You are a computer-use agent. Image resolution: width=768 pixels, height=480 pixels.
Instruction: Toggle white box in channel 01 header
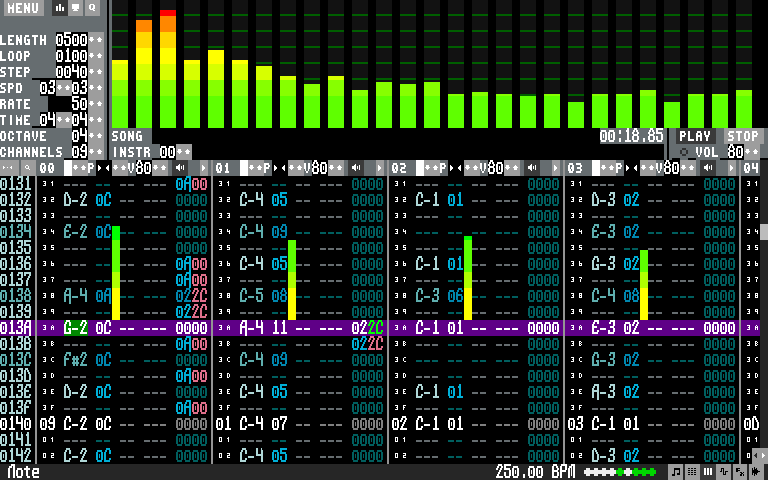click(244, 168)
